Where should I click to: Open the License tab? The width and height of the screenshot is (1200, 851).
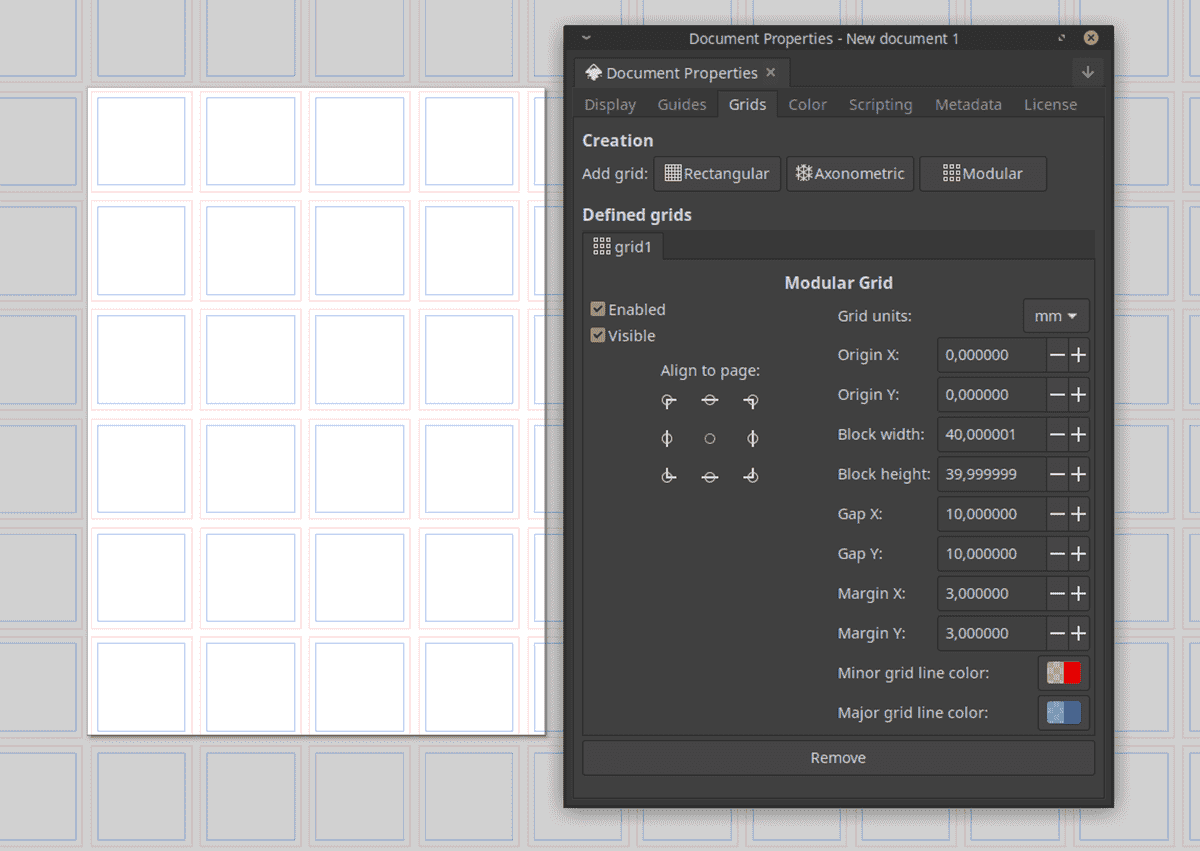1050,105
